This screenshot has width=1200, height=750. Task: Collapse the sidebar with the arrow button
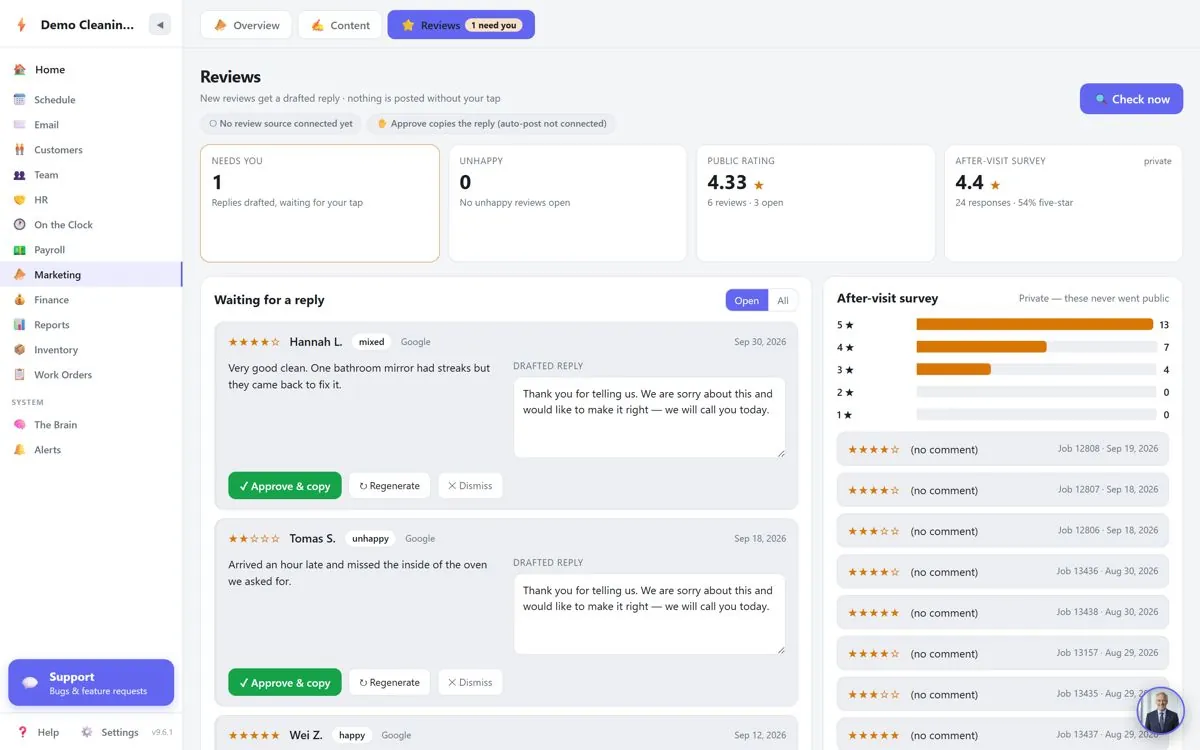[159, 25]
